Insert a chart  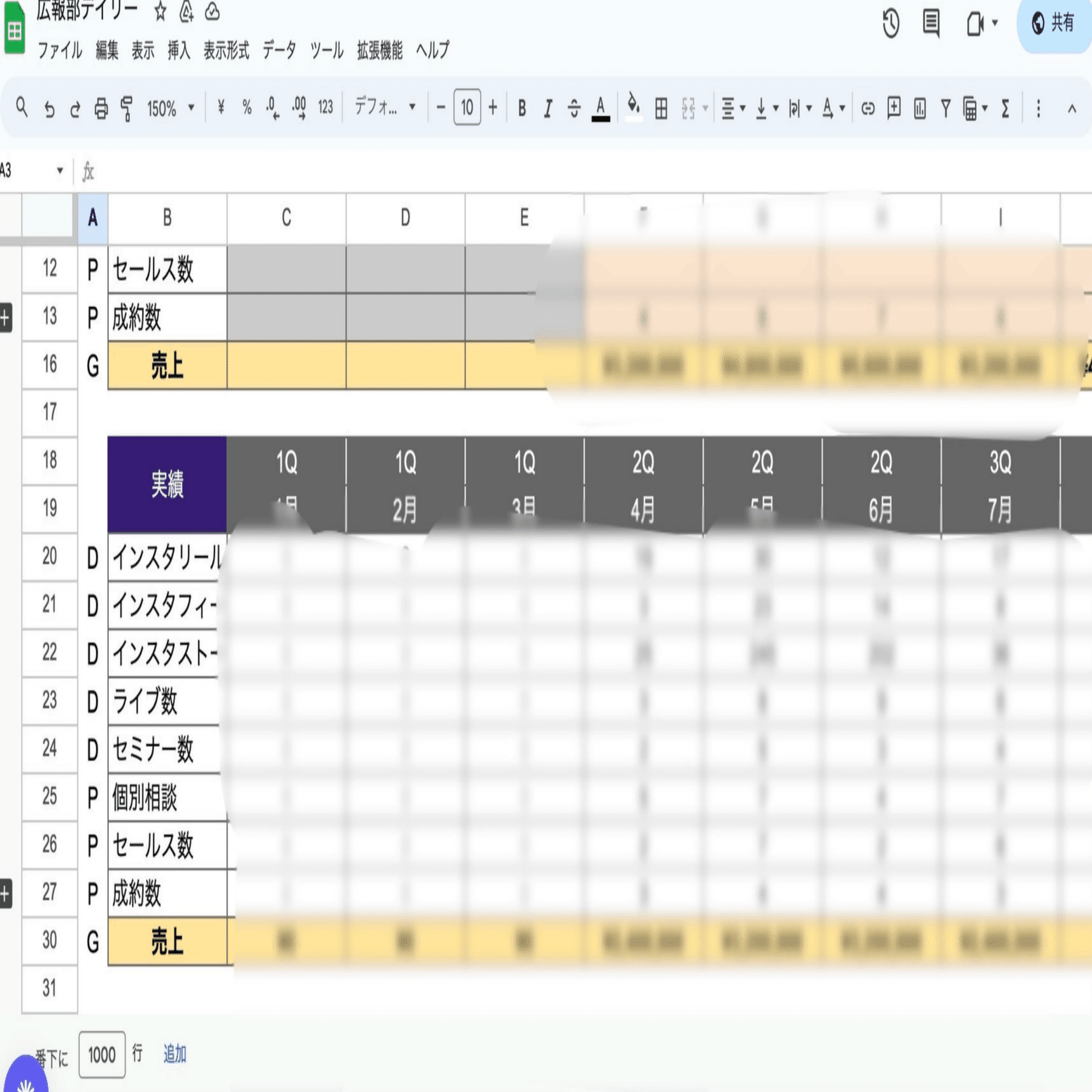click(920, 108)
